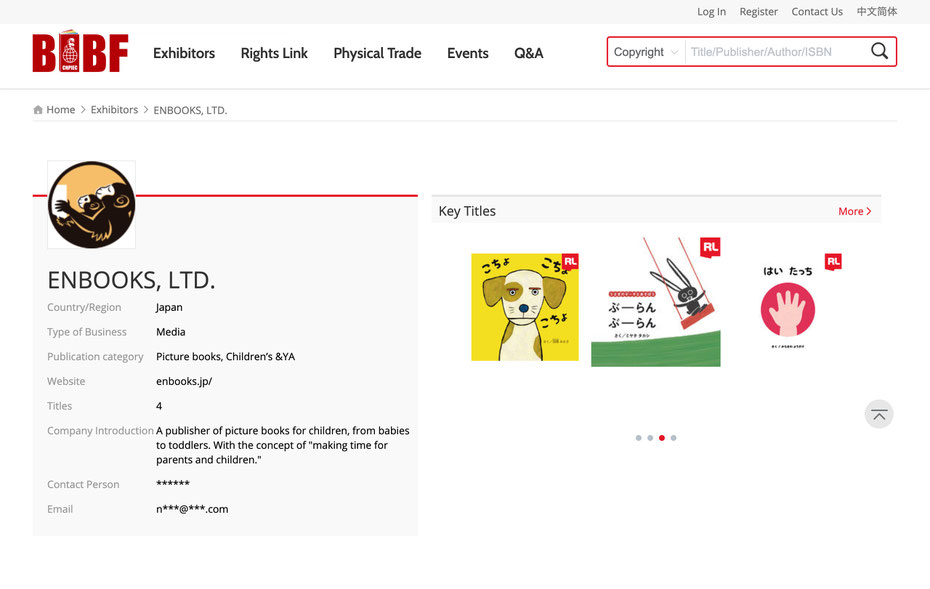Open the Q&A menu
The width and height of the screenshot is (930, 589).
click(x=528, y=53)
